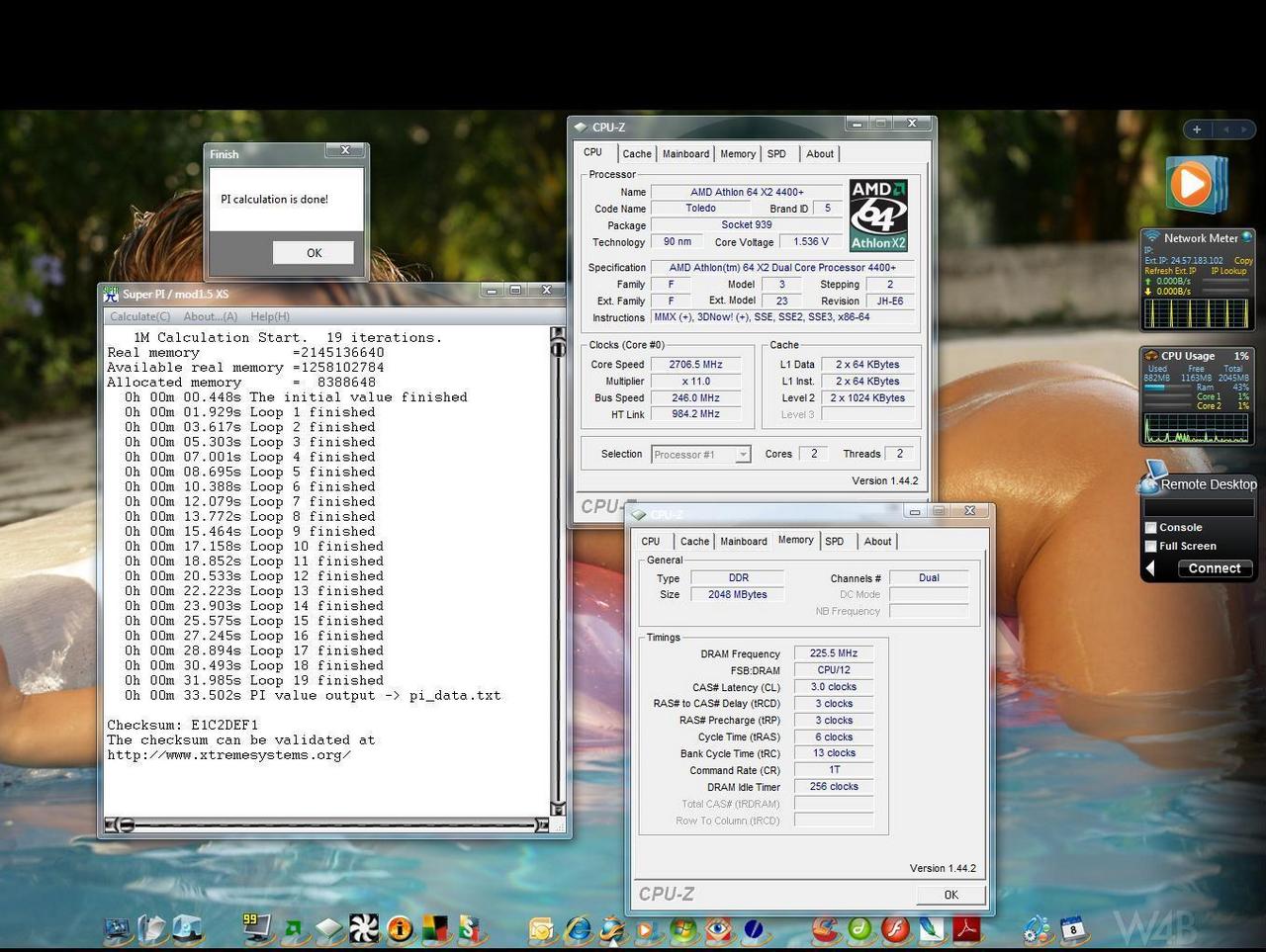The image size is (1266, 952).
Task: Click the green arrow dock icon
Action: [x=293, y=929]
